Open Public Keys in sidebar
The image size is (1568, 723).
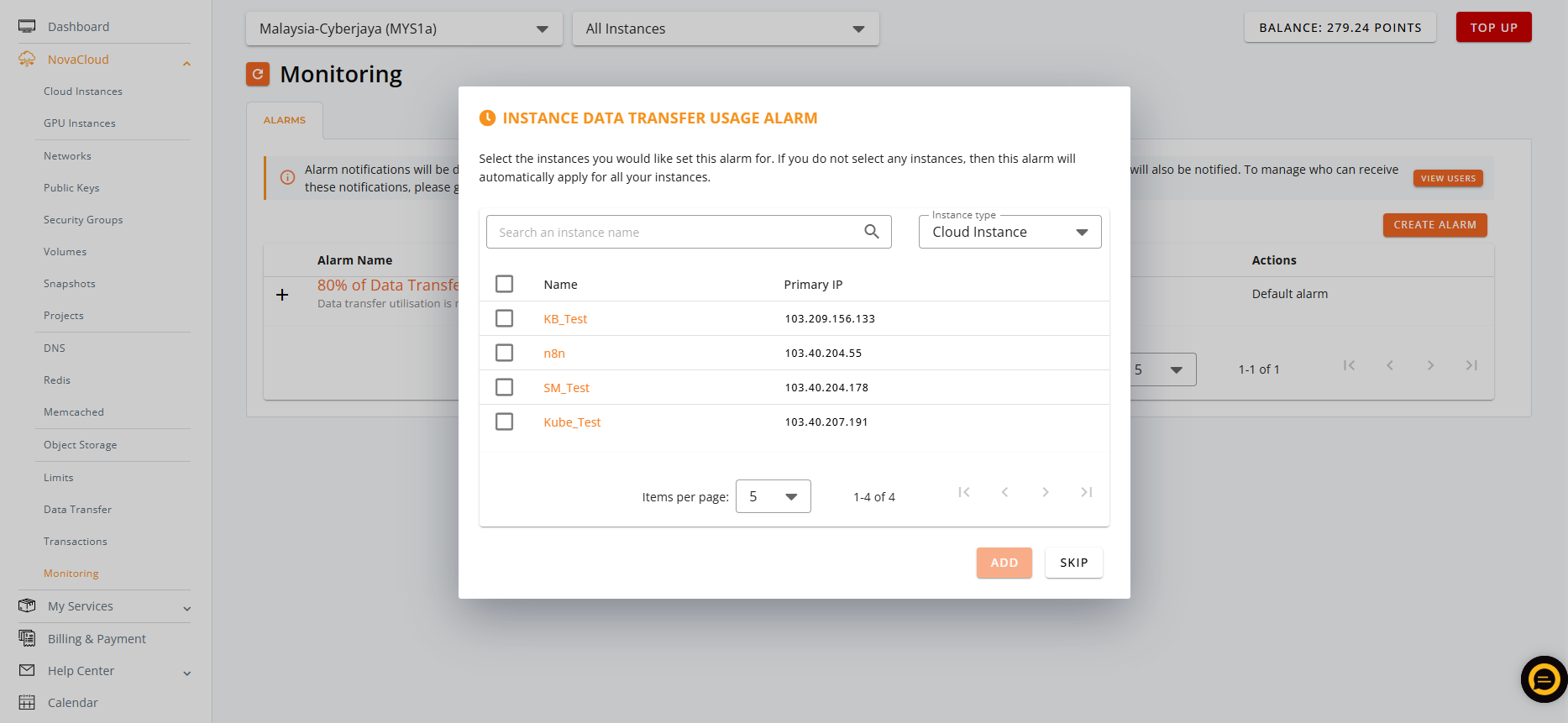pyautogui.click(x=71, y=188)
